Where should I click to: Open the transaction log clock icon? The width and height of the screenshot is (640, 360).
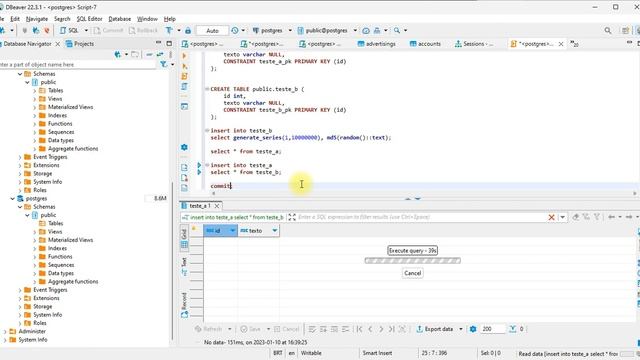pos(235,30)
